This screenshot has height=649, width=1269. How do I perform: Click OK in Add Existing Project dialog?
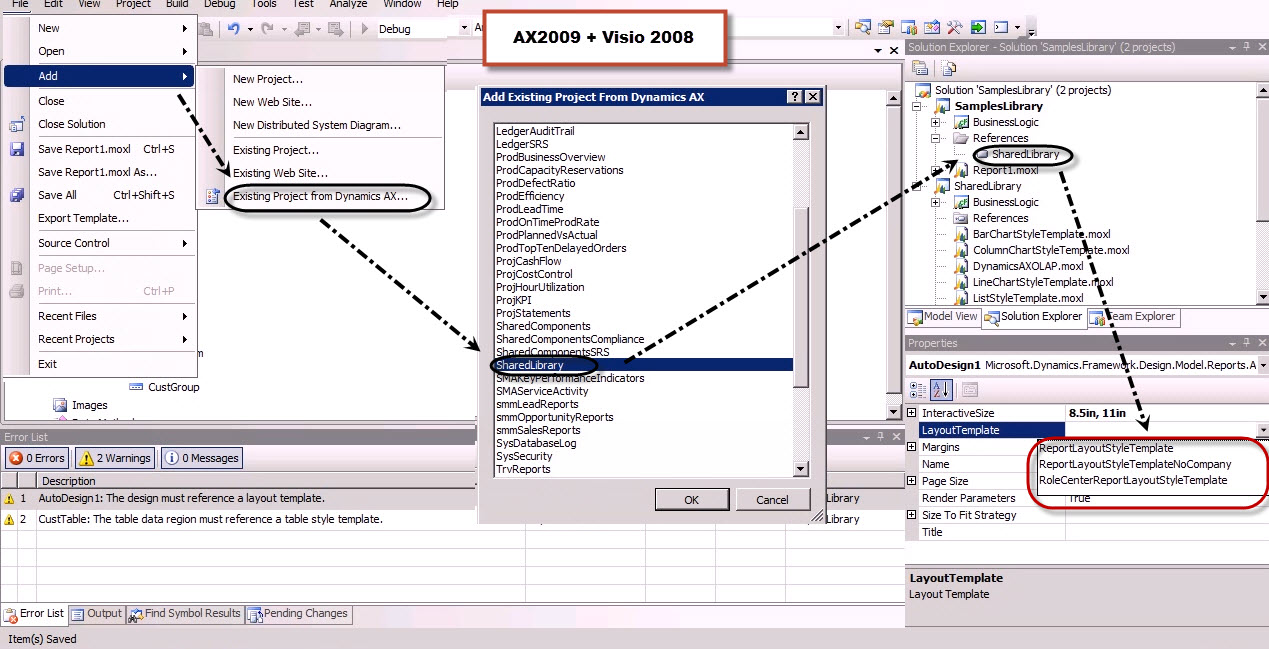click(692, 499)
